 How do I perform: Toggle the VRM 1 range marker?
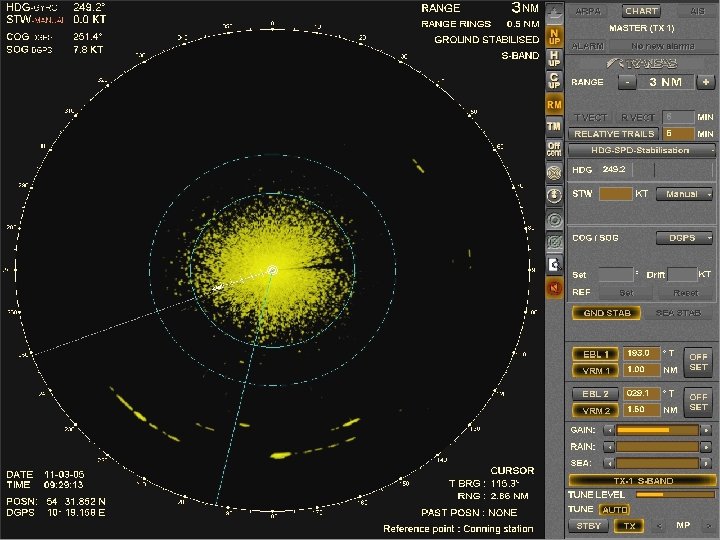[x=595, y=370]
